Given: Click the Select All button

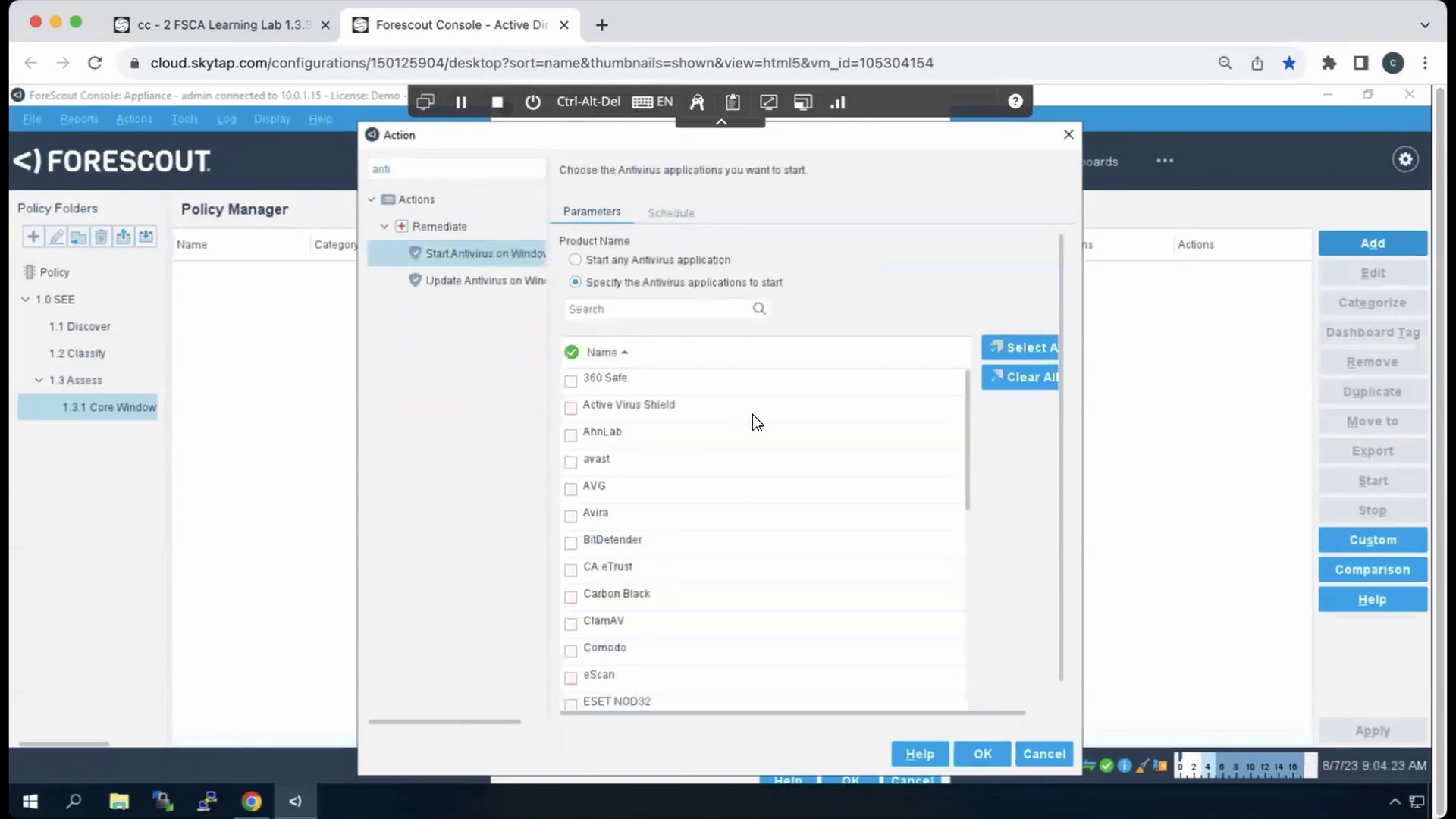Looking at the screenshot, I should 1020,347.
